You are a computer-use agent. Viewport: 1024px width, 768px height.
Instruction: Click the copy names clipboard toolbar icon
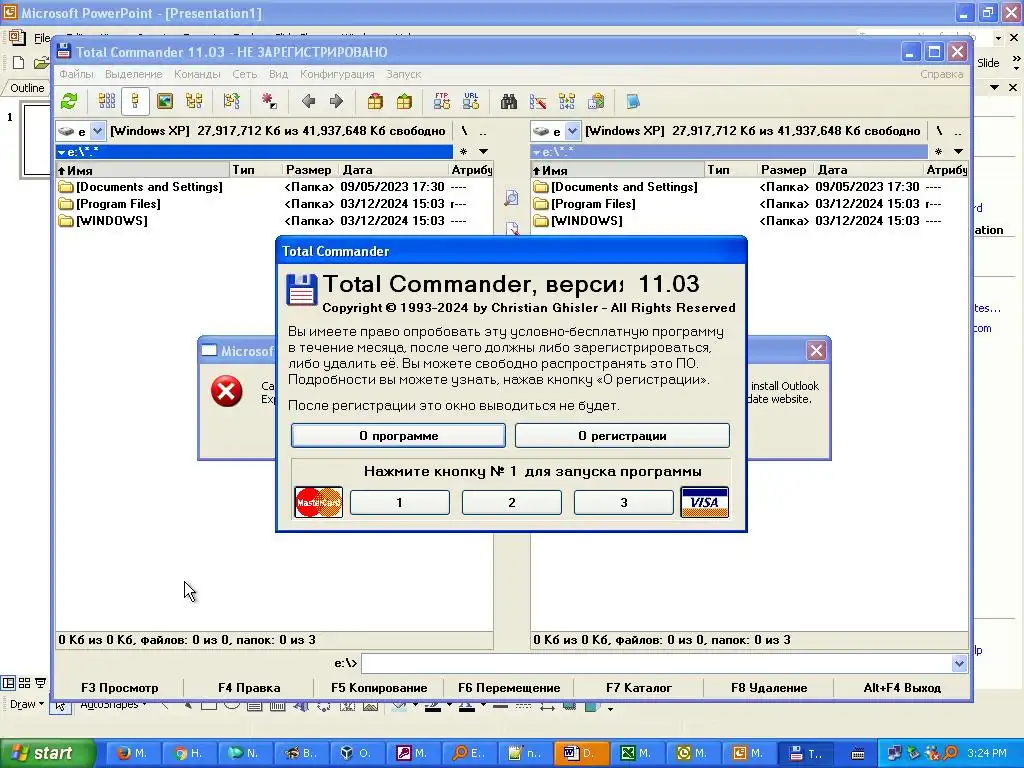coord(596,101)
